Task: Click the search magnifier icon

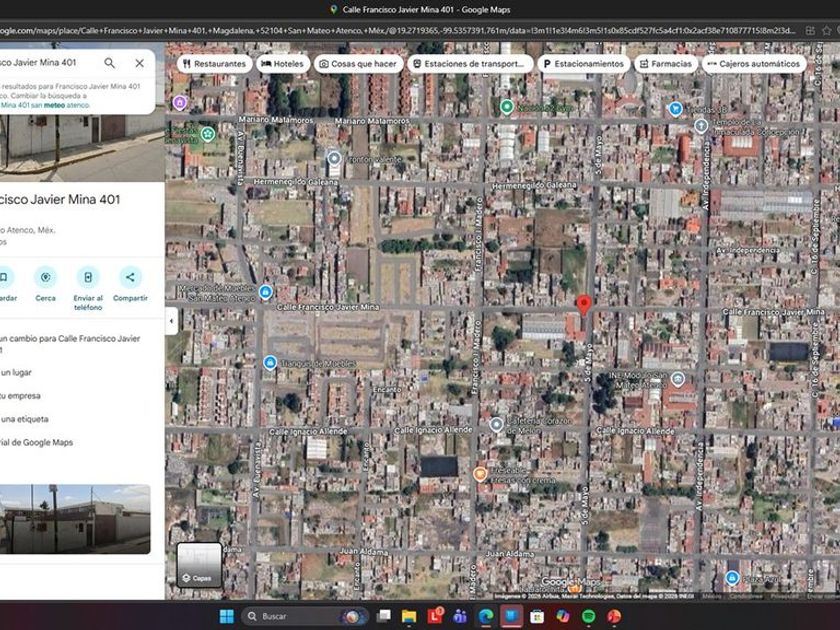Action: tap(110, 63)
